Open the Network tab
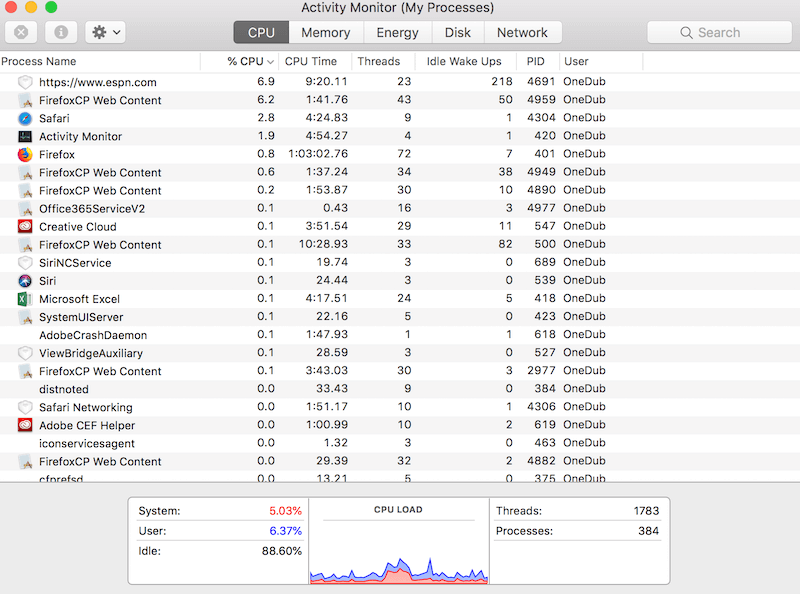This screenshot has width=800, height=594. click(x=522, y=32)
